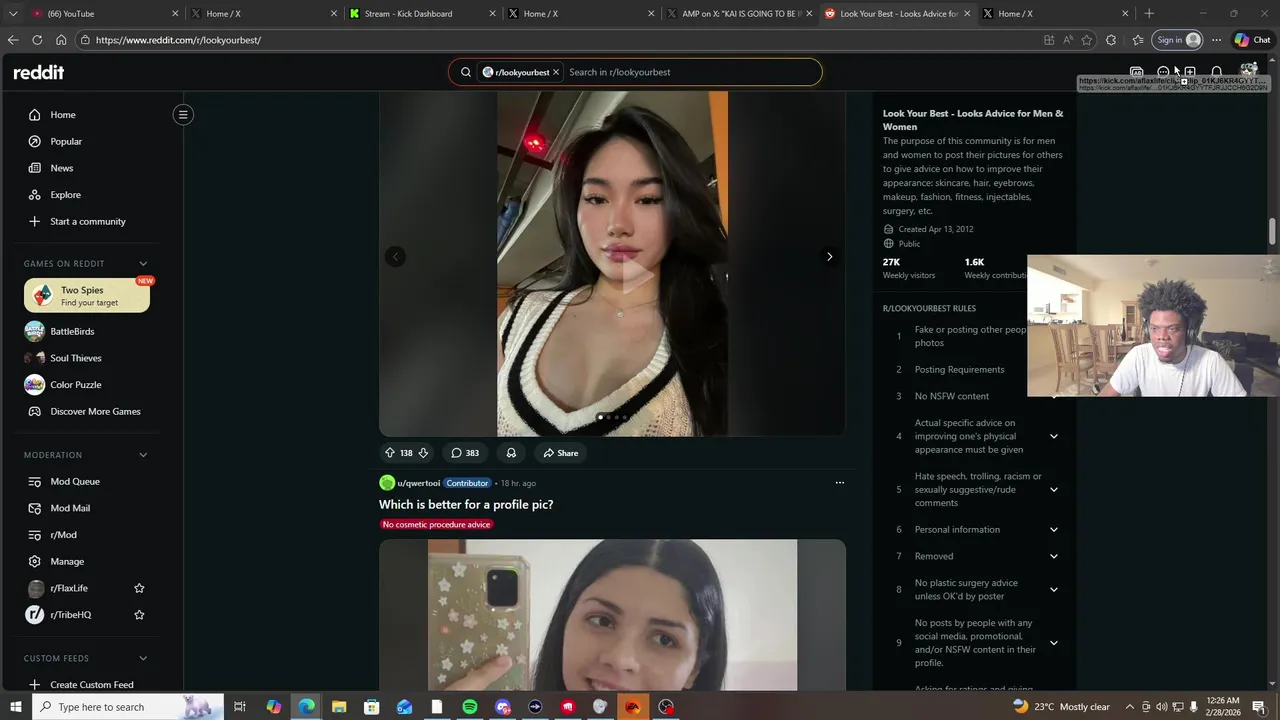The width and height of the screenshot is (1280, 720).
Task: Show next image in the photo carousel
Action: coord(829,257)
